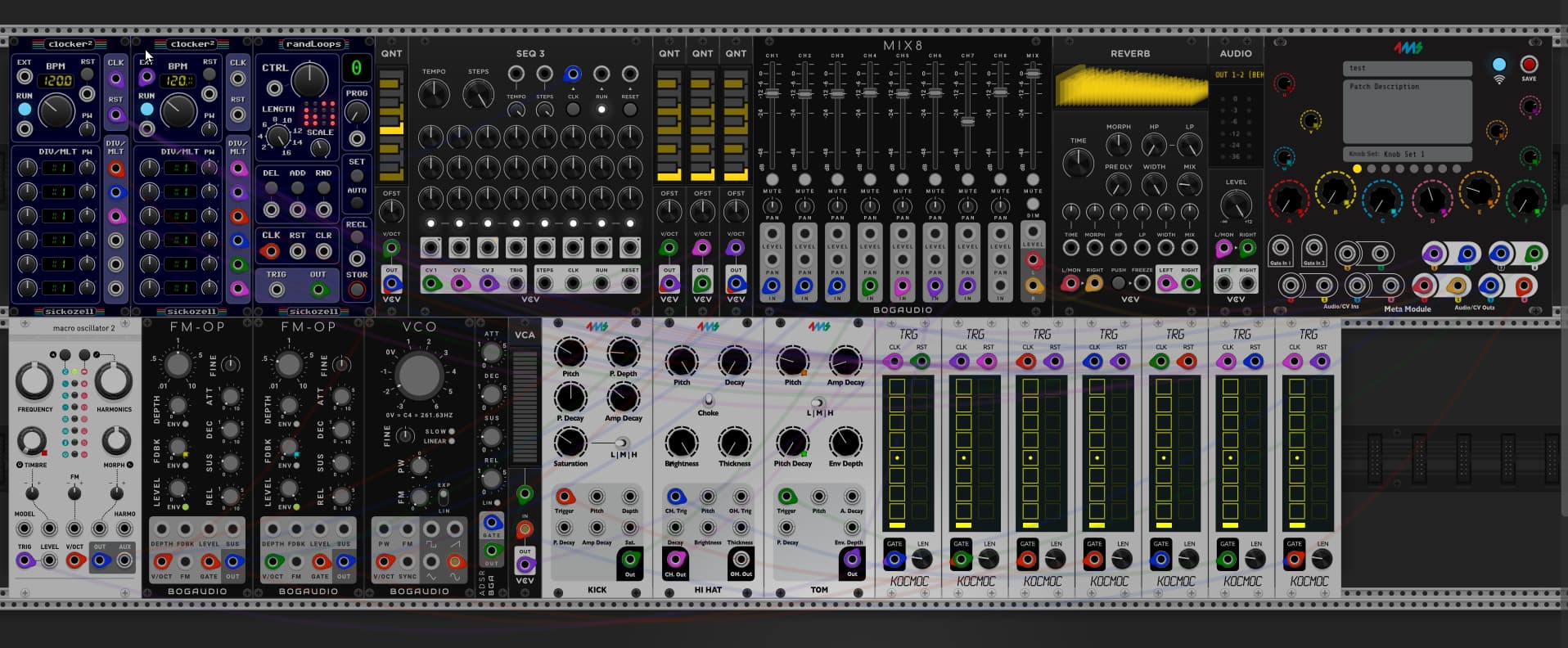Click the randLoops CTRL knob
The image size is (1568, 648).
tap(309, 80)
